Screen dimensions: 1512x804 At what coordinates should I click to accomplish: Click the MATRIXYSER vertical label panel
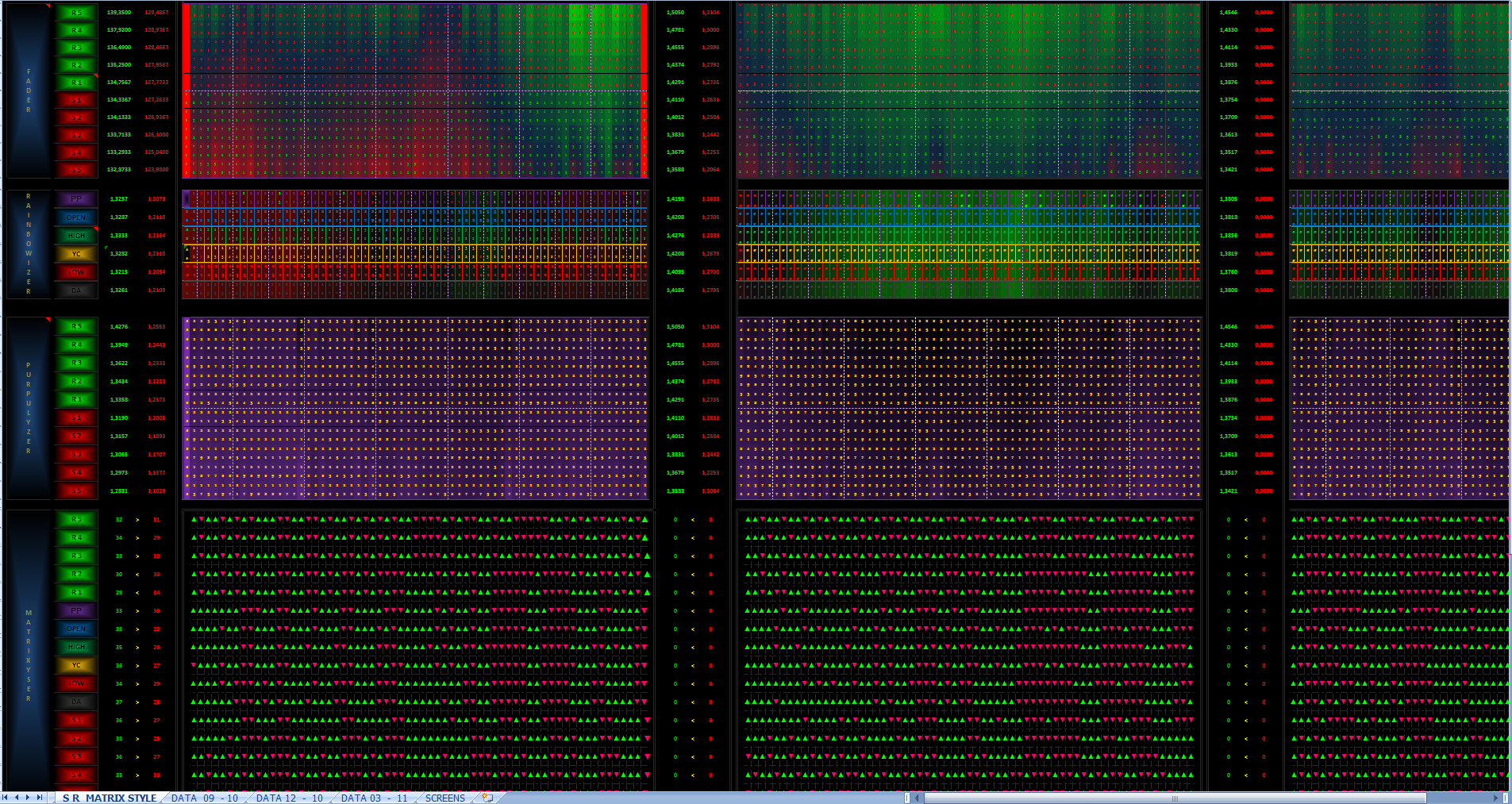pos(29,650)
